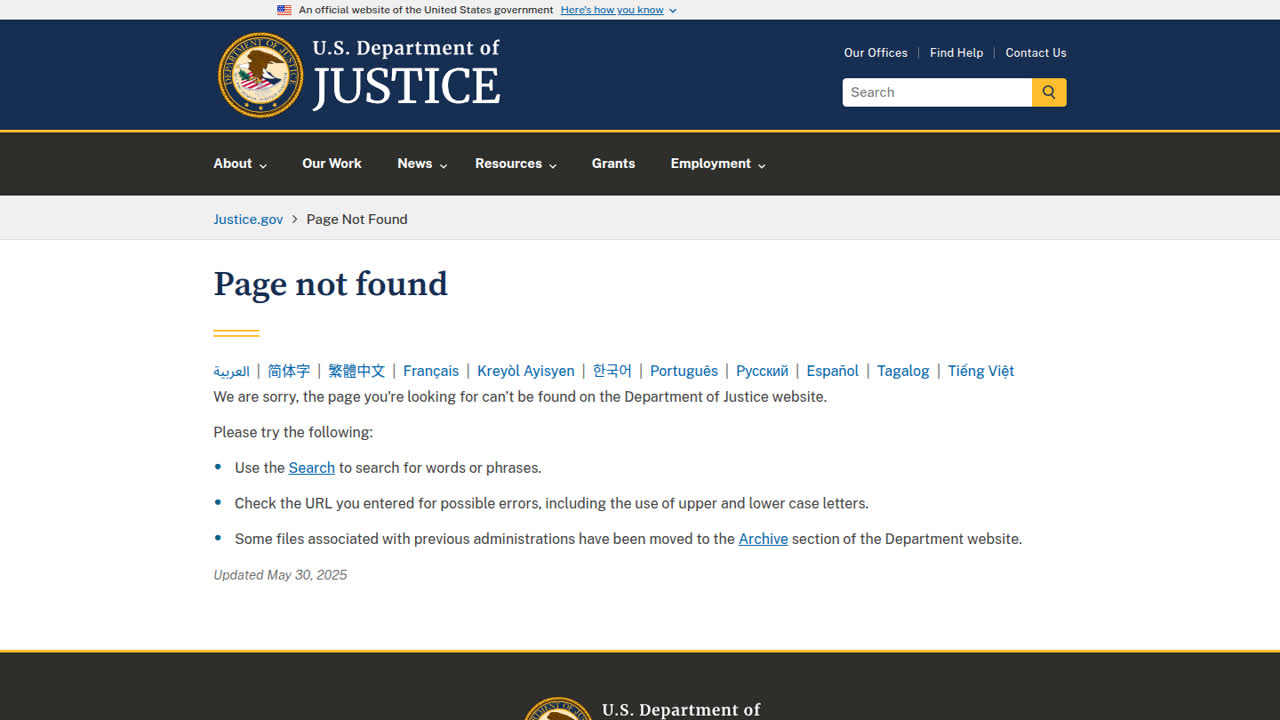Click the "Please try the following:" text
The image size is (1280, 720).
click(293, 433)
